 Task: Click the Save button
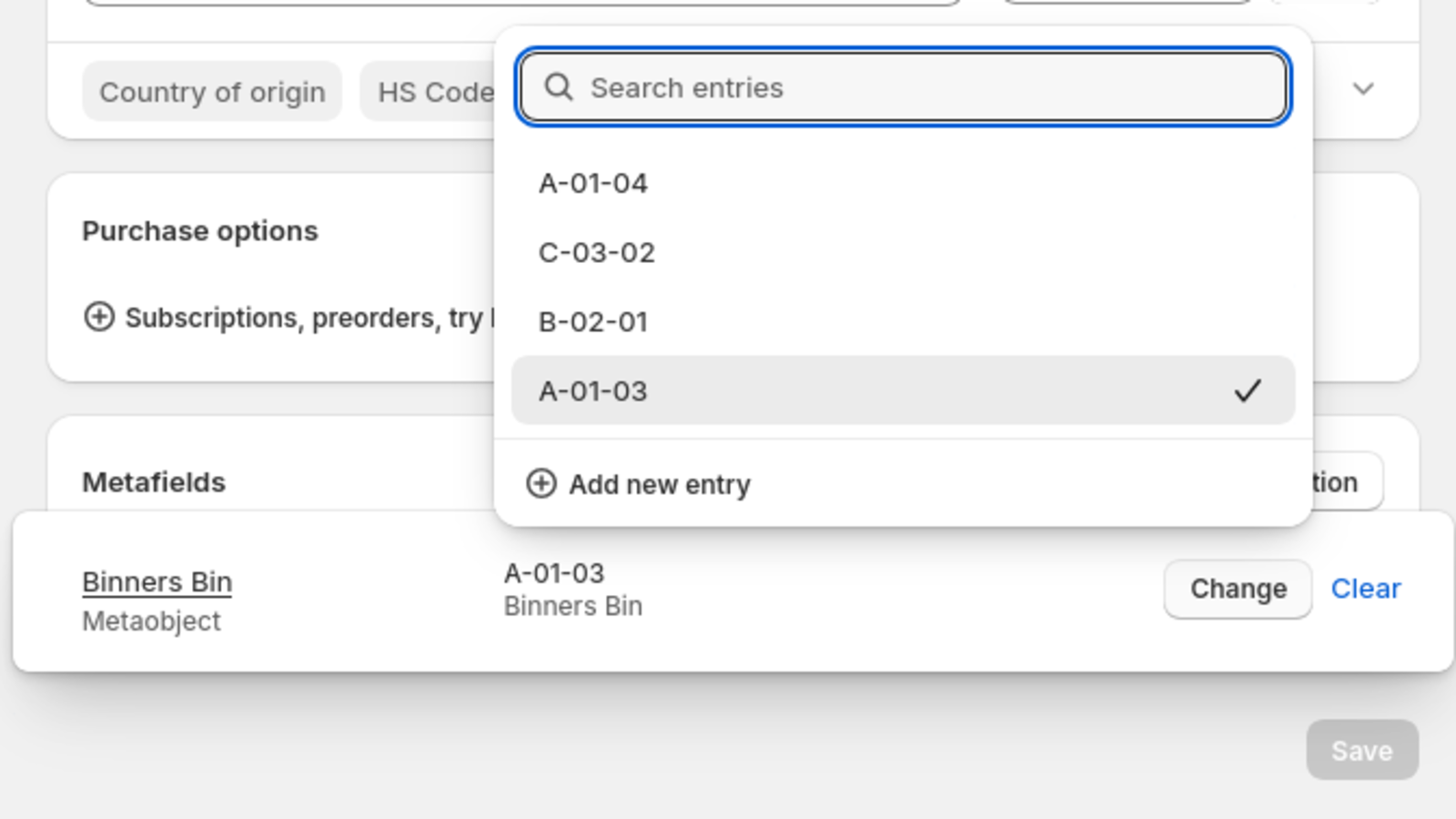click(x=1361, y=751)
